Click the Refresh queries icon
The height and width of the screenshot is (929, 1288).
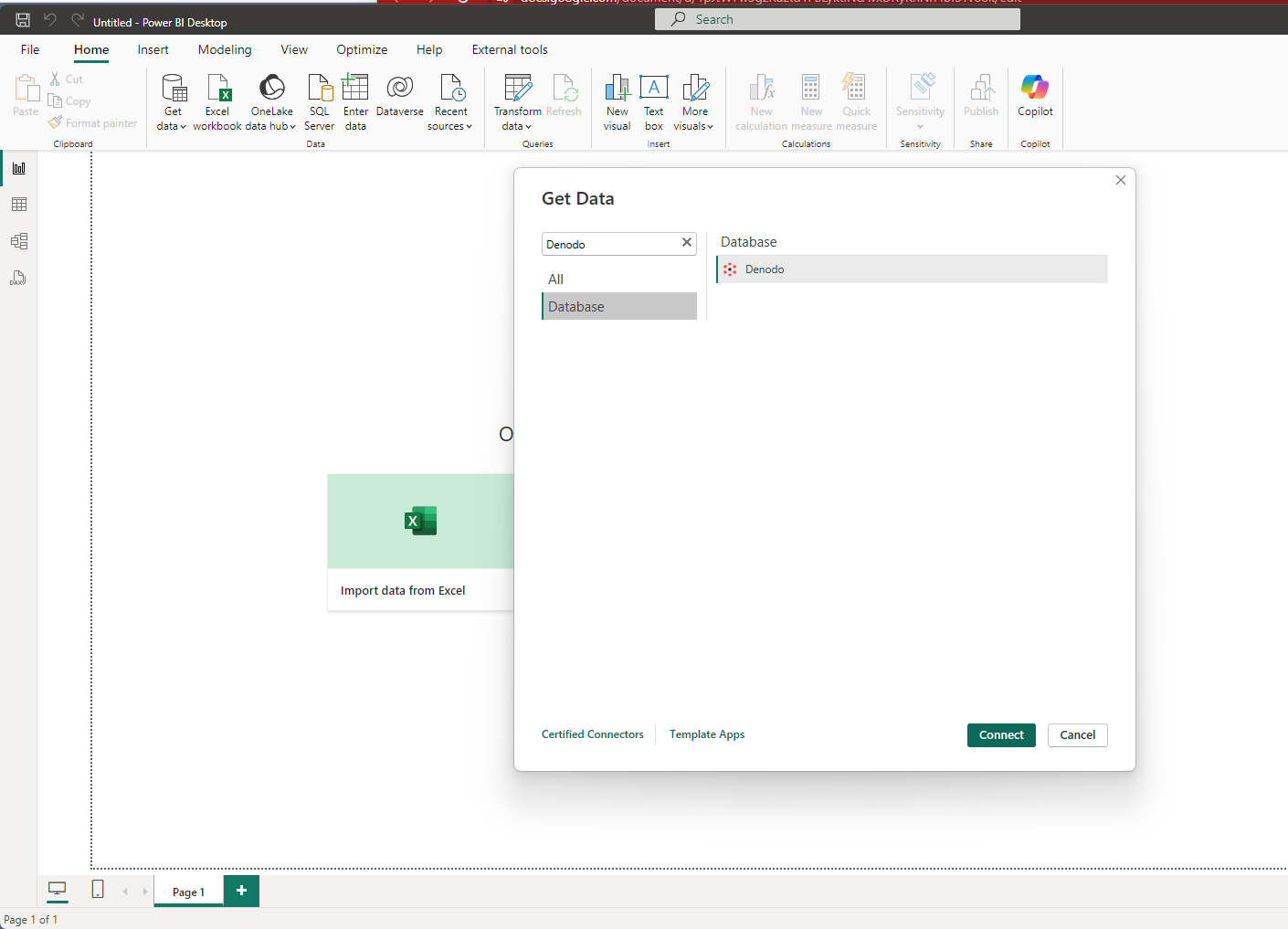pos(564,95)
